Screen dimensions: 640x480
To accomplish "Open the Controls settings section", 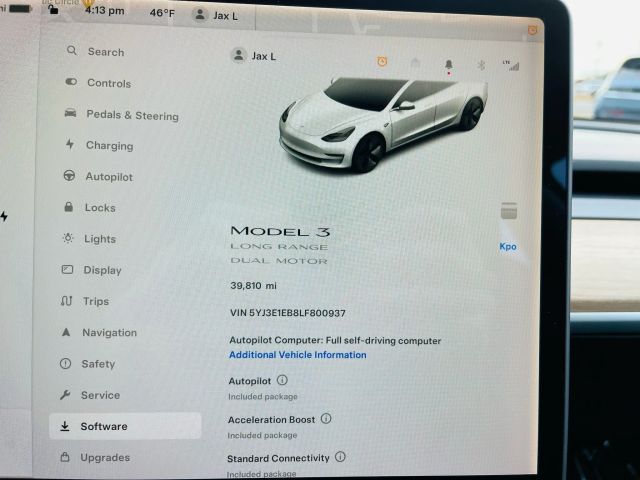I will (x=98, y=82).
